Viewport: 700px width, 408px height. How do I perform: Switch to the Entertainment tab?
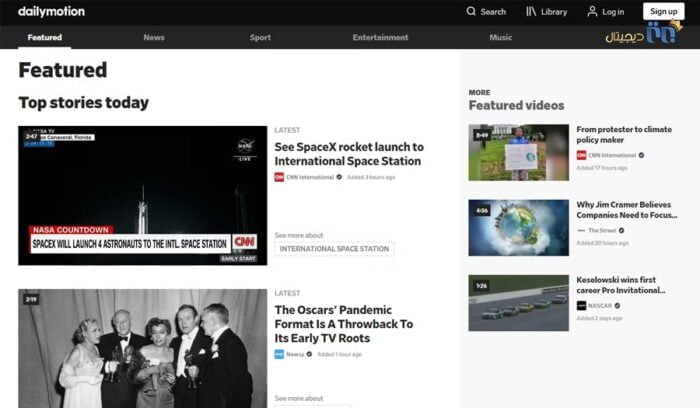[380, 37]
